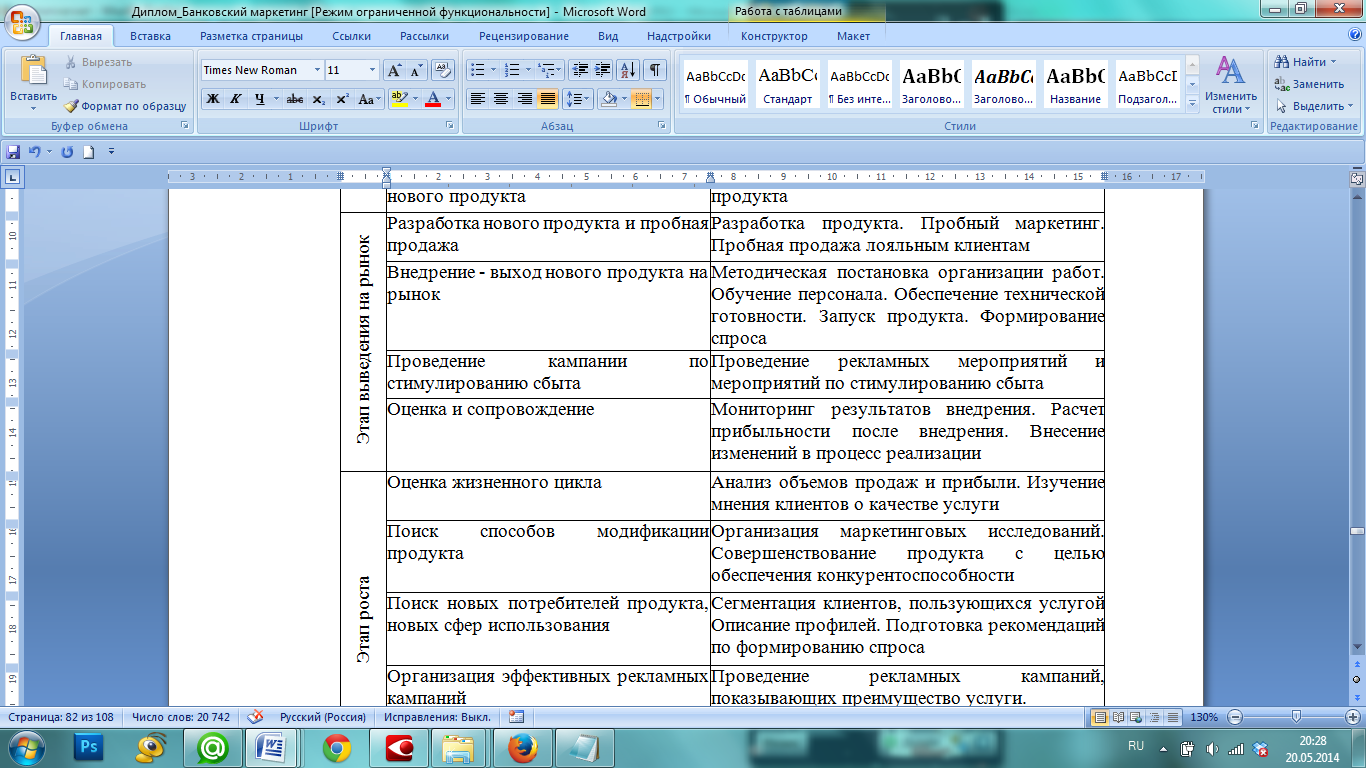Activate Формат по образцу format painter
The height and width of the screenshot is (768, 1366).
(x=125, y=106)
